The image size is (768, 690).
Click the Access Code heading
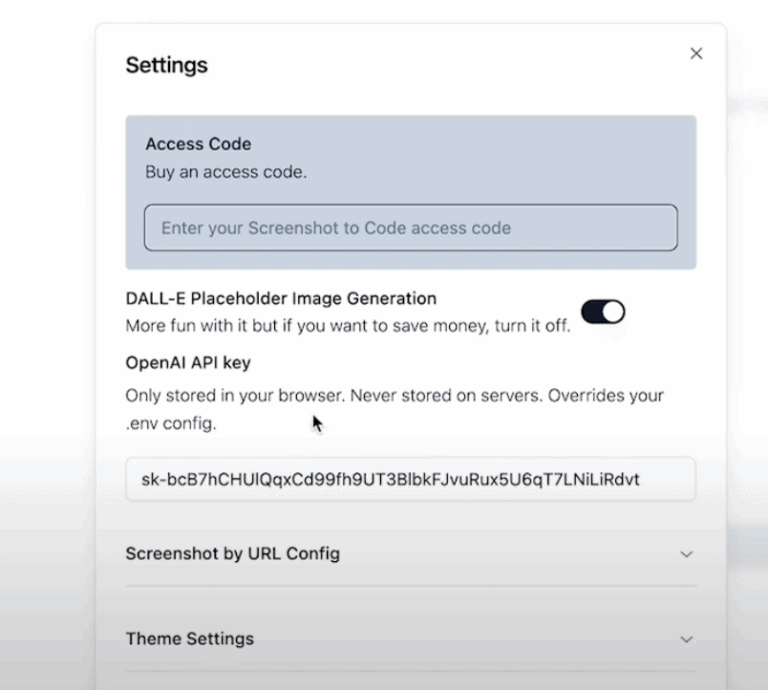(198, 144)
